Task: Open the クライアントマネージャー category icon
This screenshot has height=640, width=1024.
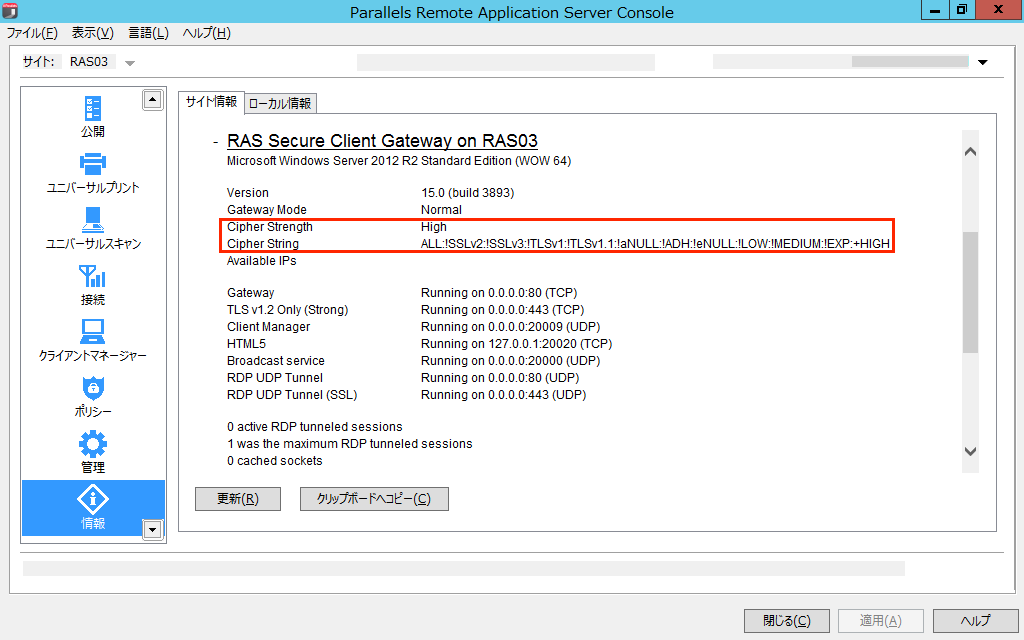Action: (x=93, y=331)
